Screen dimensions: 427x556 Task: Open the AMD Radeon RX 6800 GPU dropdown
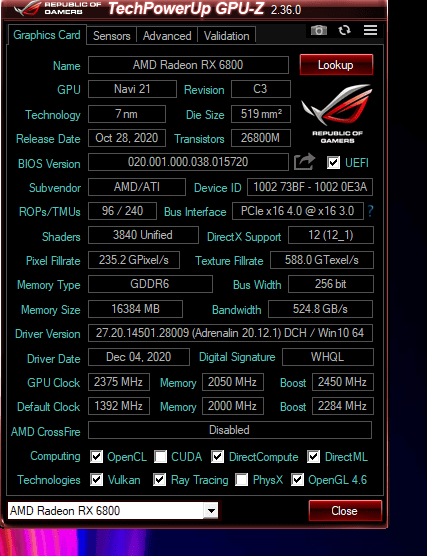(x=113, y=511)
